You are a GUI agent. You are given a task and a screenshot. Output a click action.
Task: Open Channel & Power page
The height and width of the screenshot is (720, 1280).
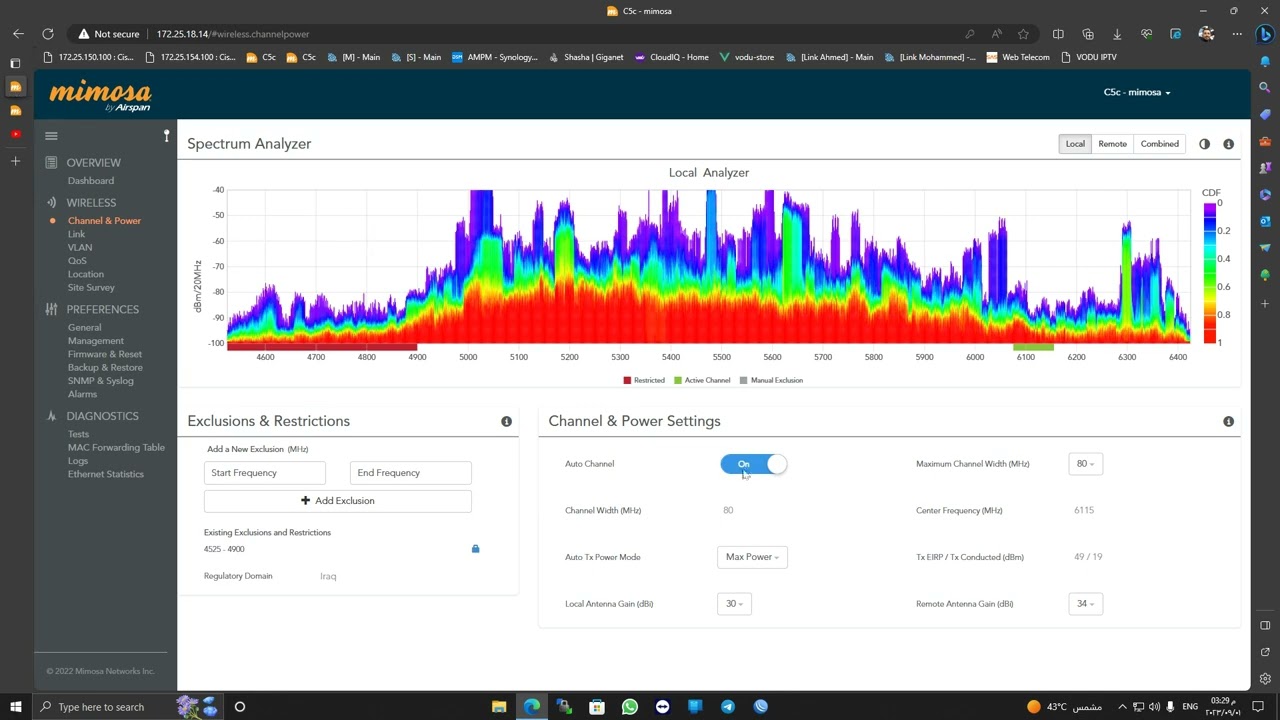point(104,221)
